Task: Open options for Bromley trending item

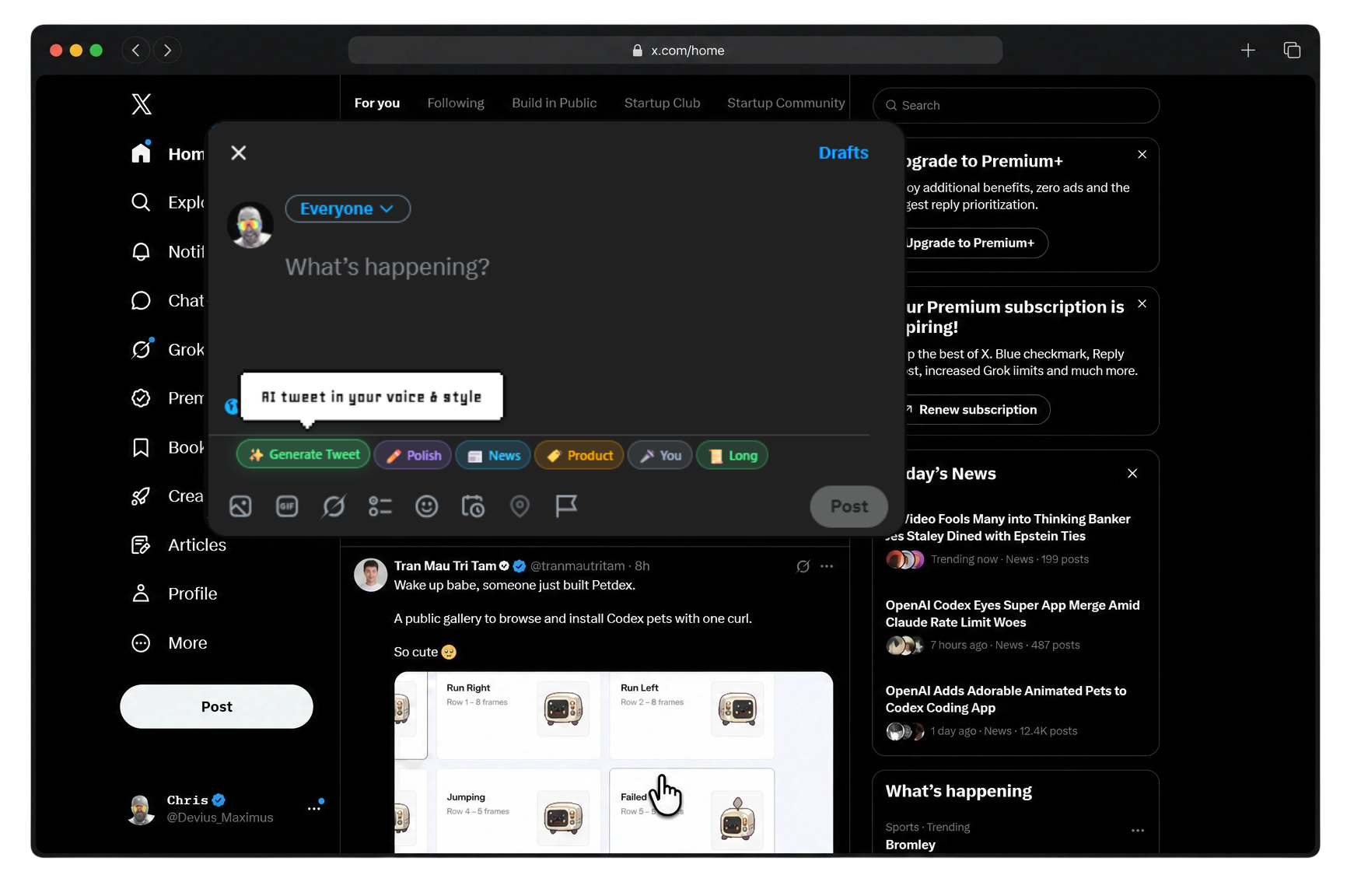Action: tap(1138, 830)
